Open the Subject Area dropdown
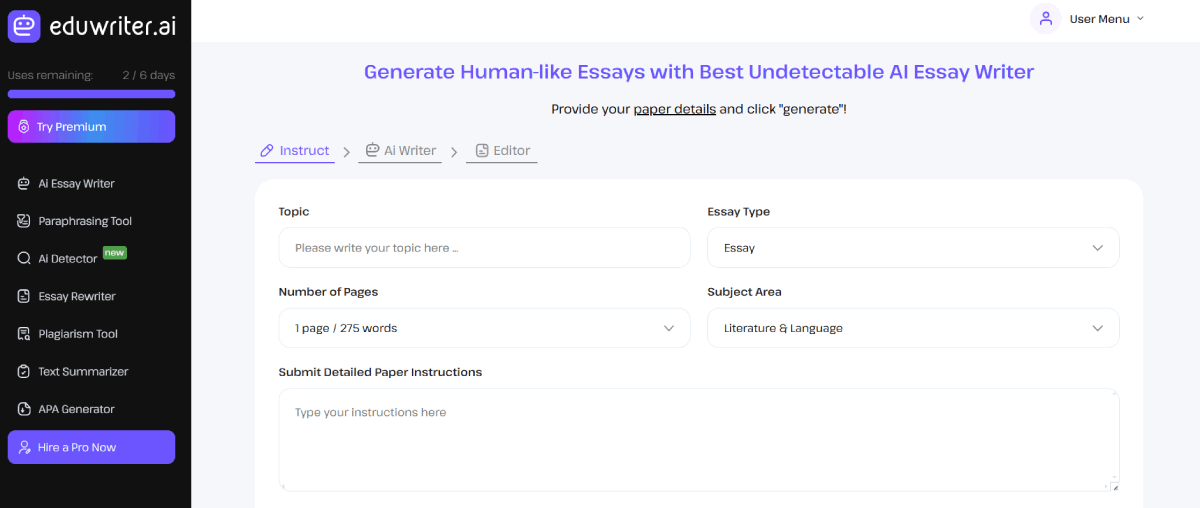The image size is (1200, 508). [x=912, y=328]
